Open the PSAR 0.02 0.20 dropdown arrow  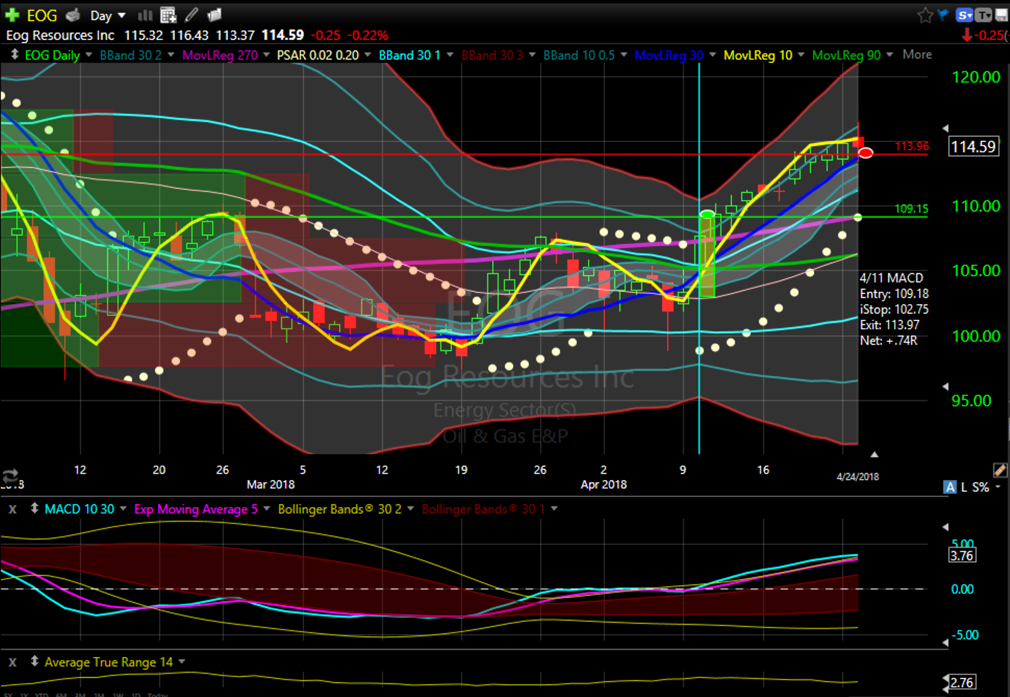(367, 55)
